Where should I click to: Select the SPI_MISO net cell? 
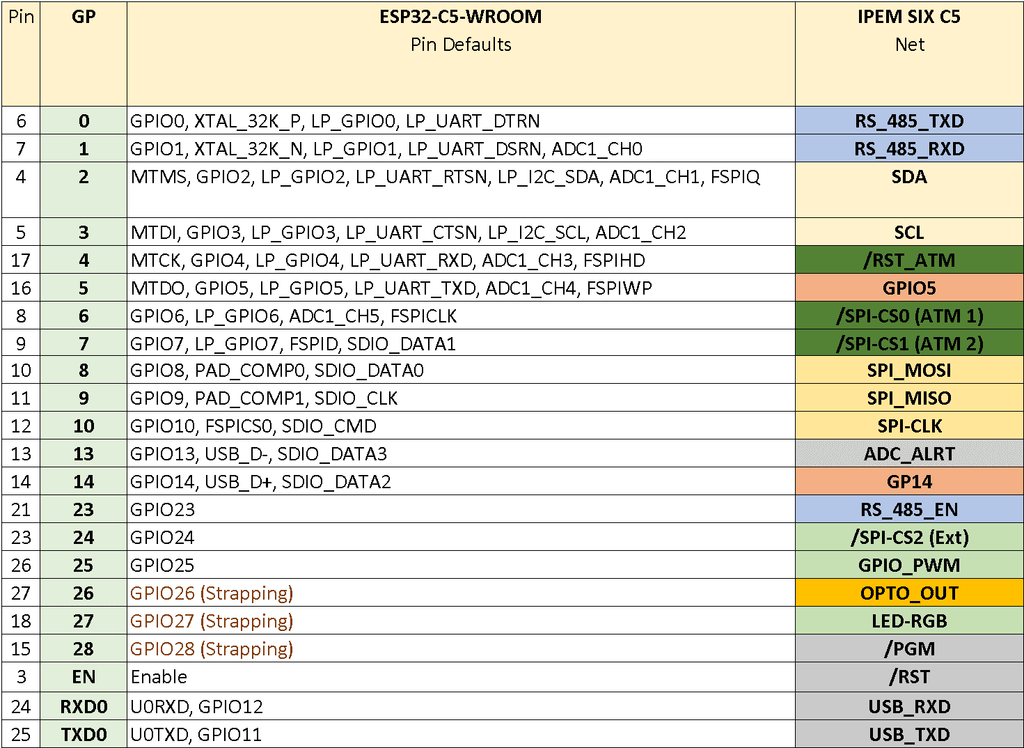pyautogui.click(x=909, y=398)
